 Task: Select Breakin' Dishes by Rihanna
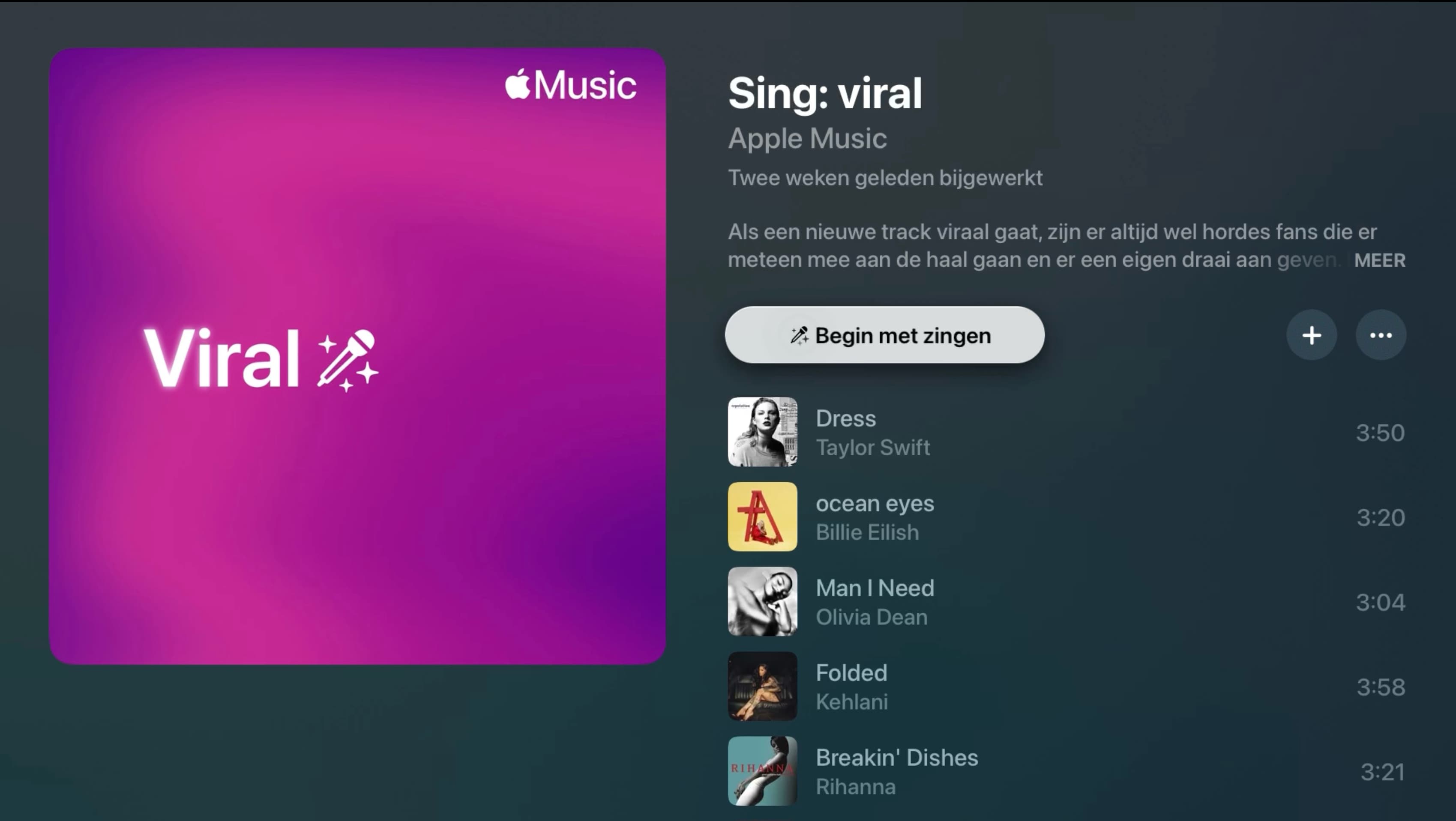[1067, 771]
